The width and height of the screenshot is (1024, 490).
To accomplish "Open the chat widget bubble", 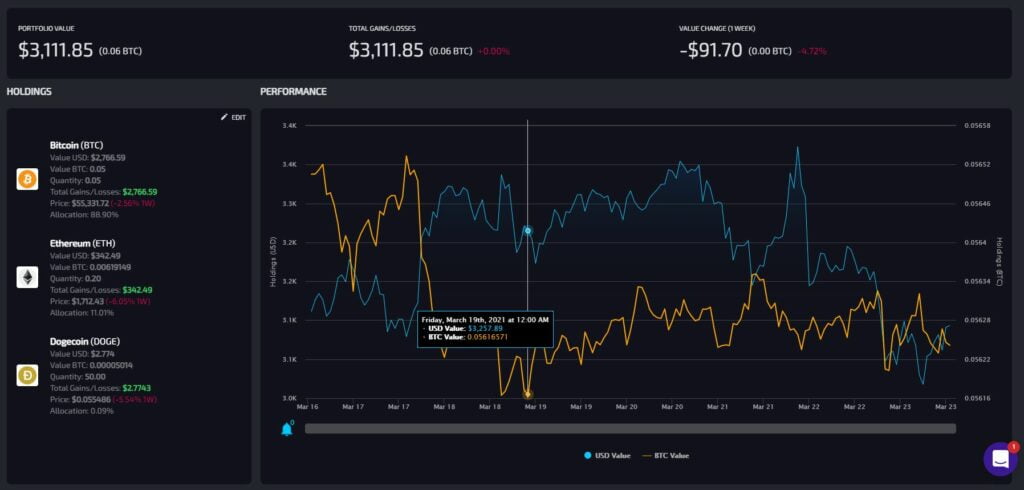I will [x=1000, y=459].
